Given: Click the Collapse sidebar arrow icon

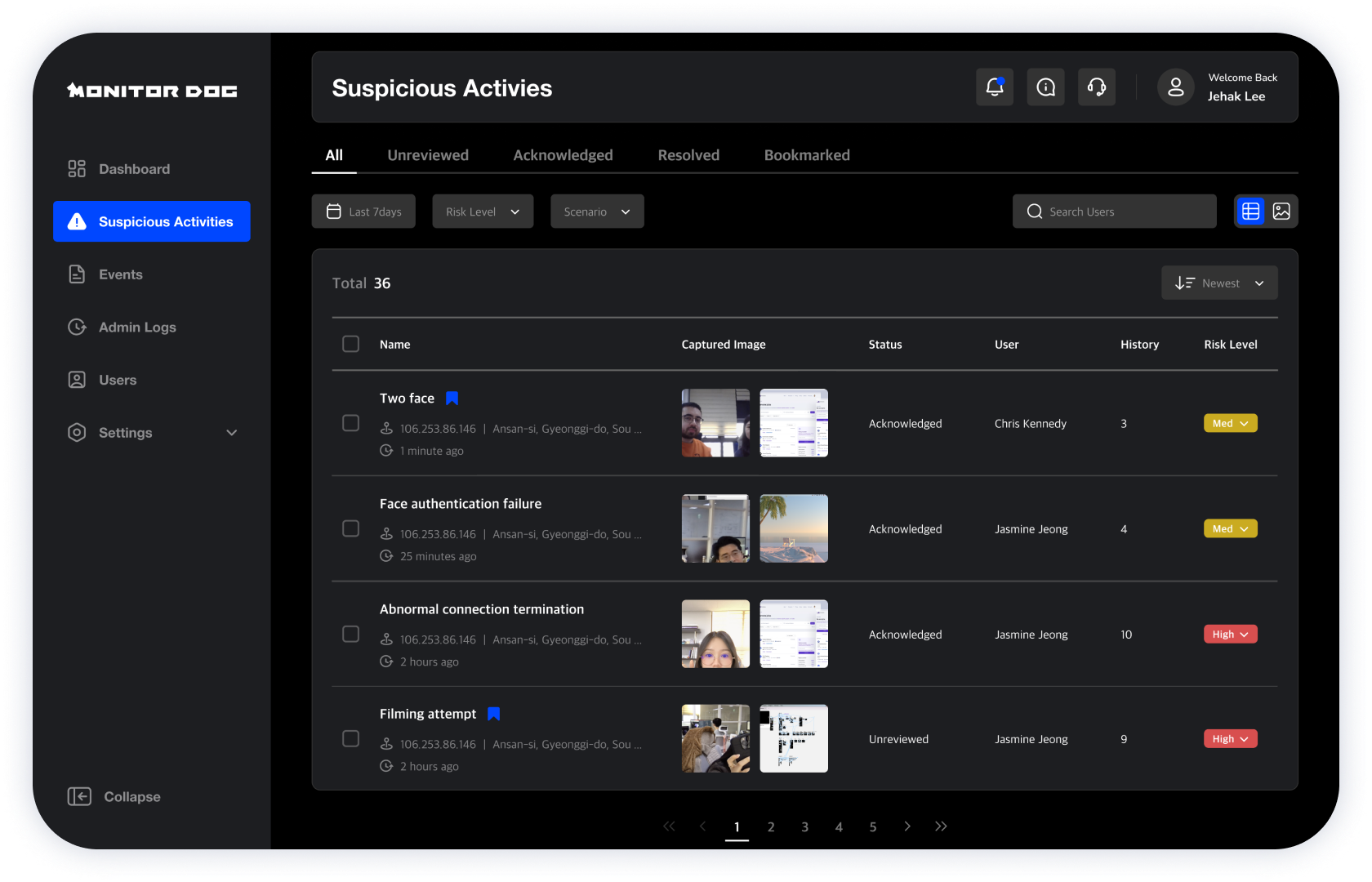Looking at the screenshot, I should pos(79,796).
